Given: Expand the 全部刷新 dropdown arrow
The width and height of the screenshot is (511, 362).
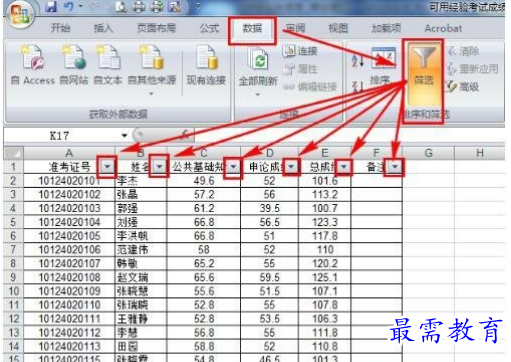Looking at the screenshot, I should point(258,95).
